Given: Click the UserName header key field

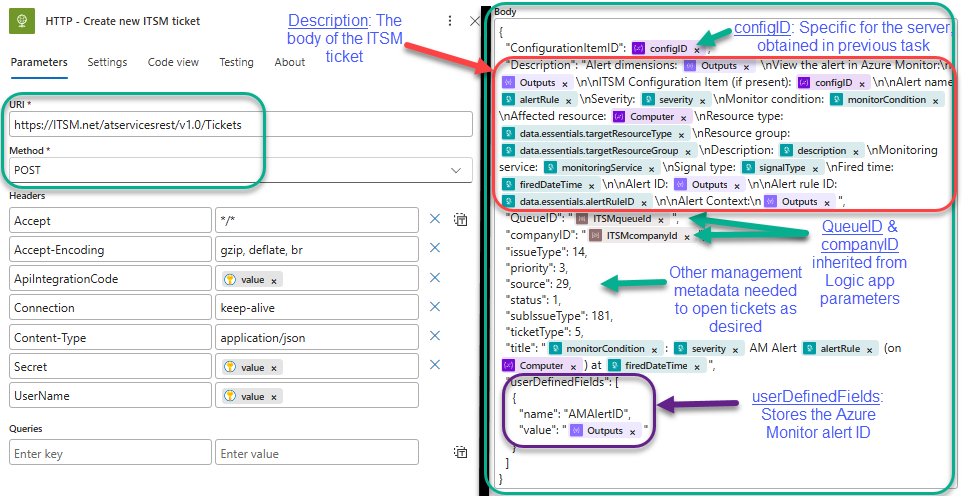Looking at the screenshot, I should [x=110, y=395].
